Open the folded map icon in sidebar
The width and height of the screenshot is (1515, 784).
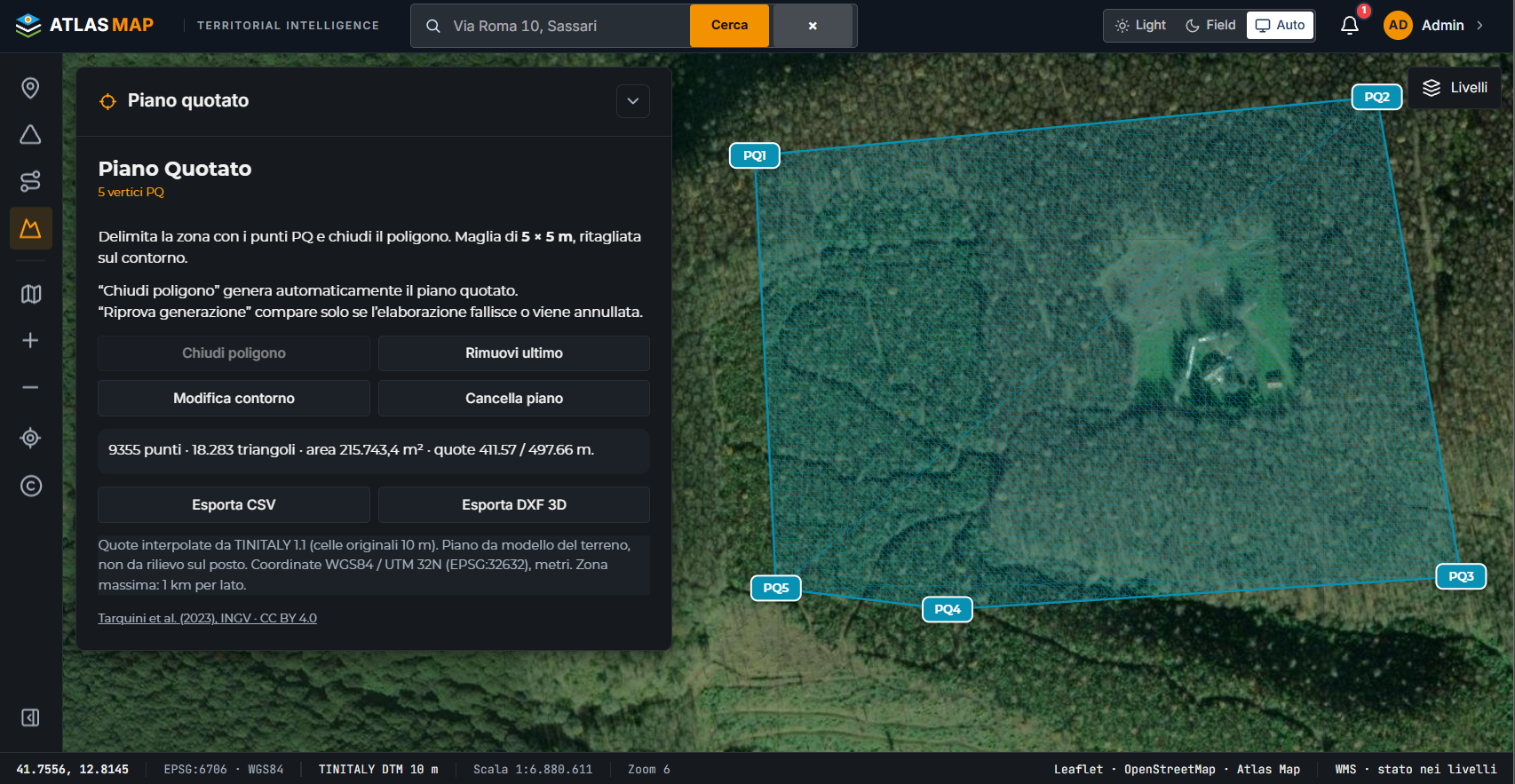(x=30, y=294)
